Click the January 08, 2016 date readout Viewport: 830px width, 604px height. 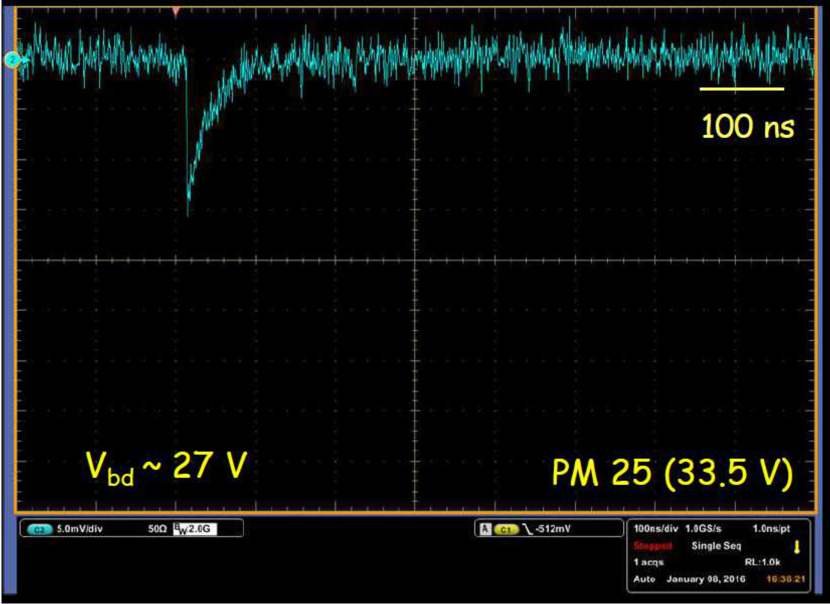tap(706, 579)
